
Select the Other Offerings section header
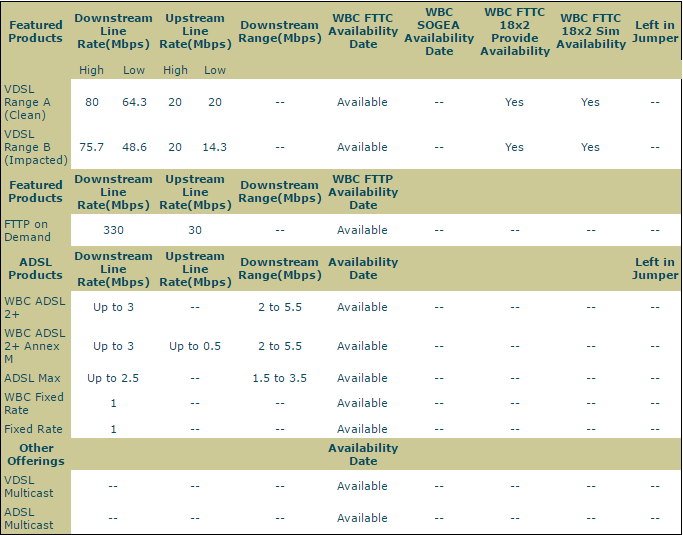pos(36,454)
